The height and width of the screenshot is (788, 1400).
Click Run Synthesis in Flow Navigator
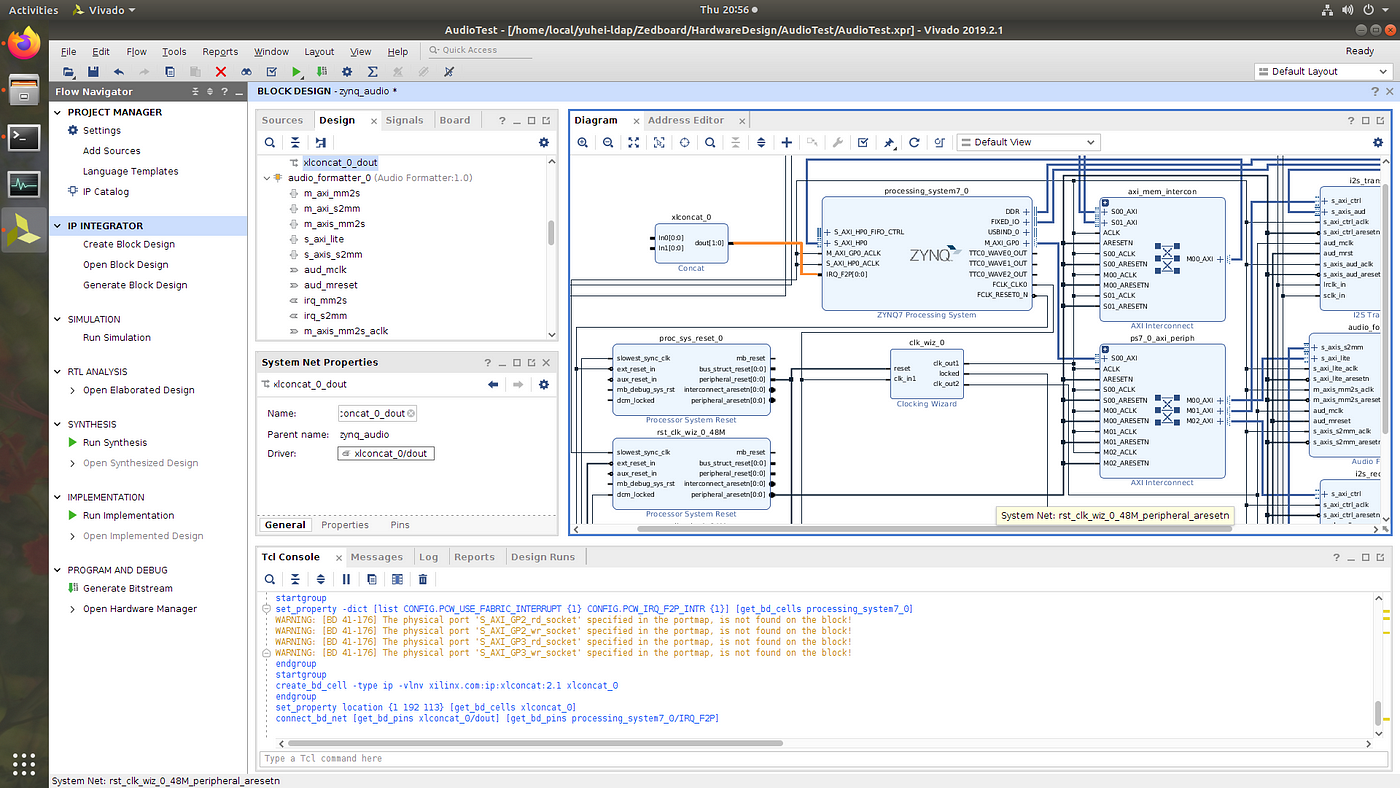coord(115,443)
